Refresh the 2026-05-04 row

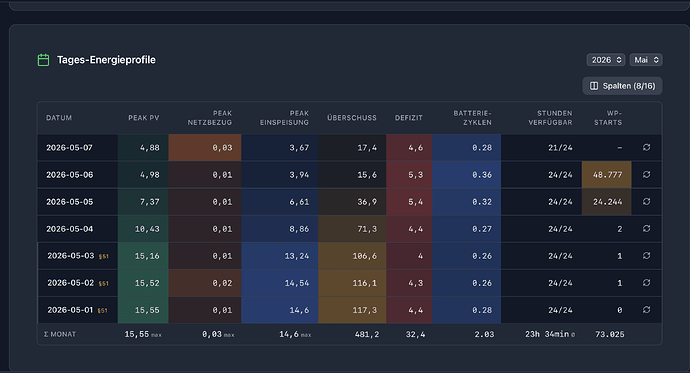pos(646,229)
